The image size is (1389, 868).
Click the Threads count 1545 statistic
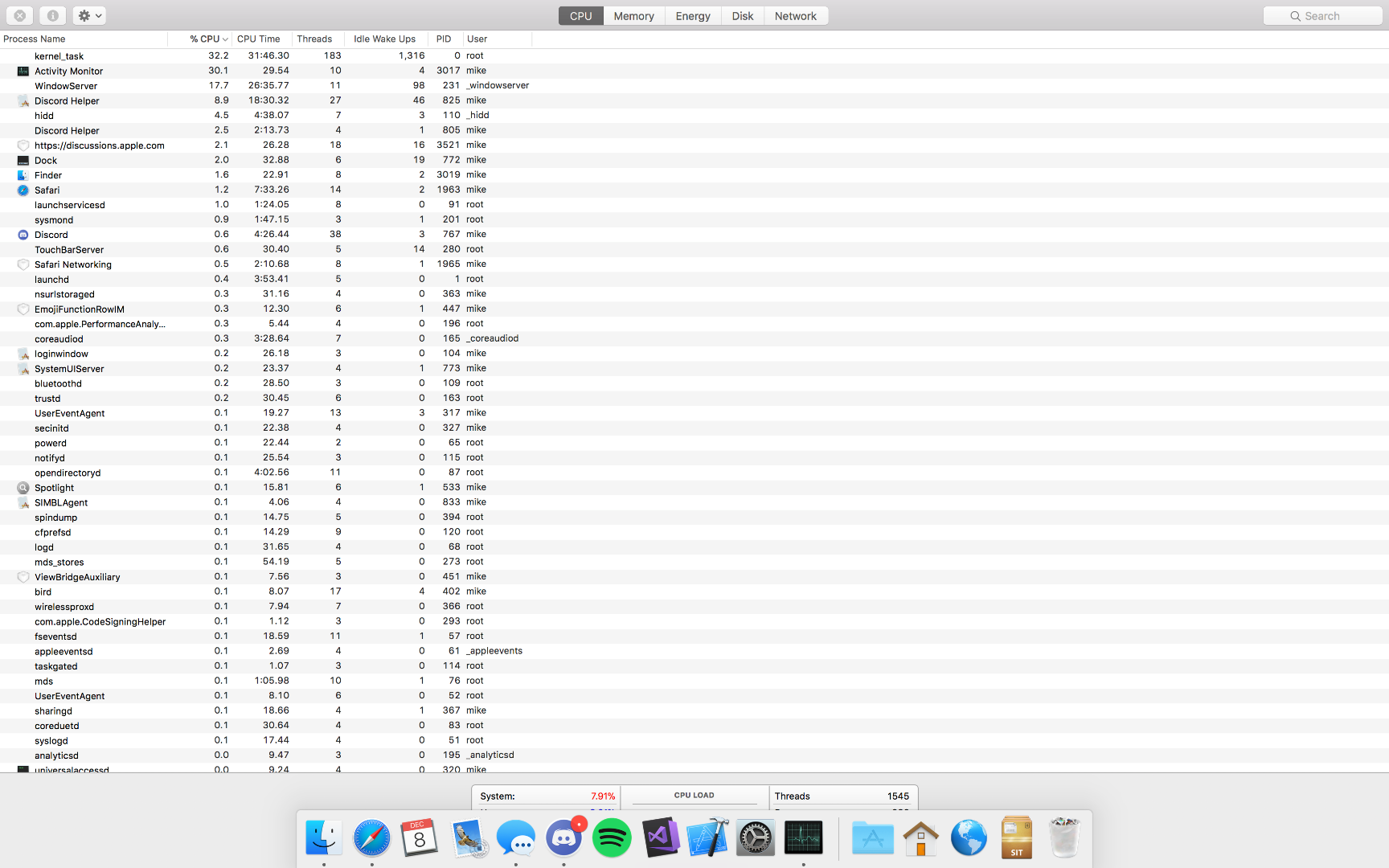[x=842, y=796]
